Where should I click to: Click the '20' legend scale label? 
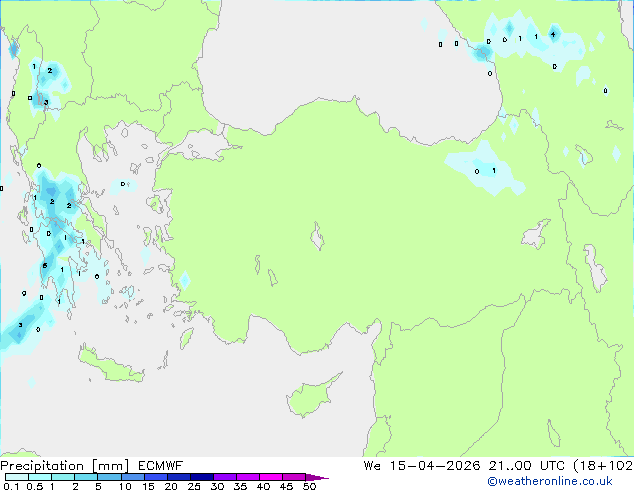pos(171,486)
